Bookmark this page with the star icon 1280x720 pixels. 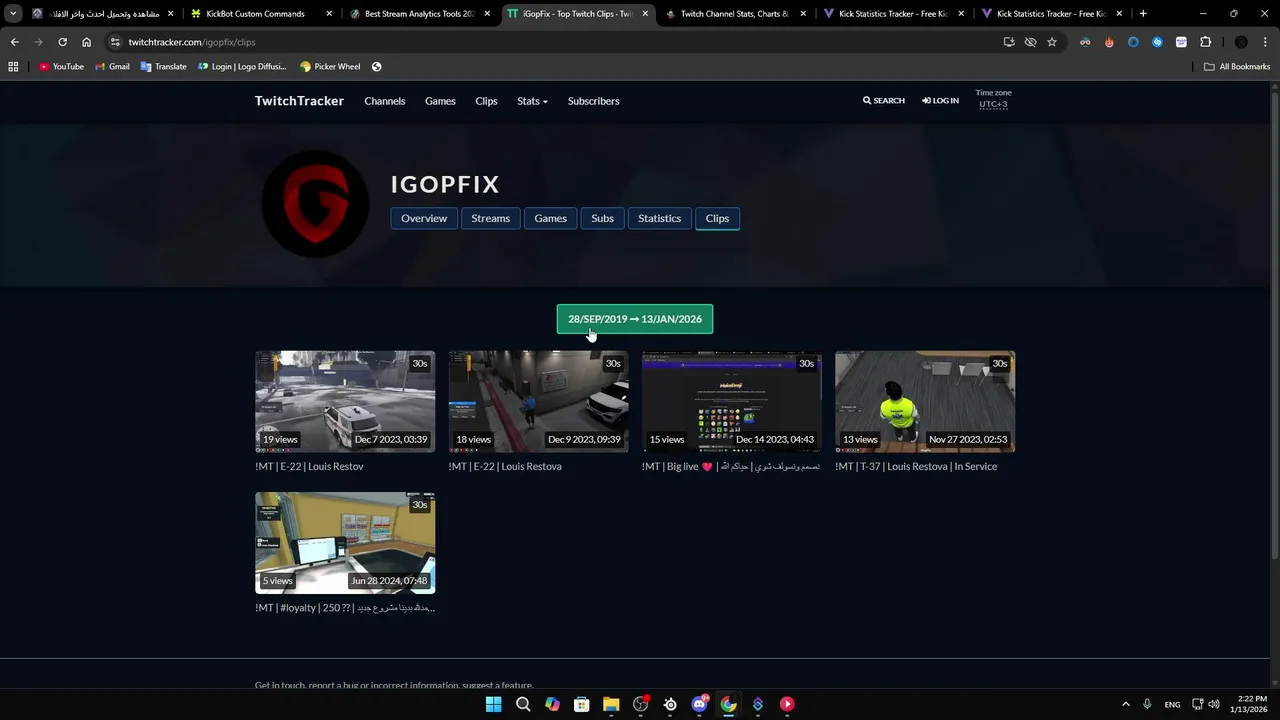click(x=1052, y=42)
